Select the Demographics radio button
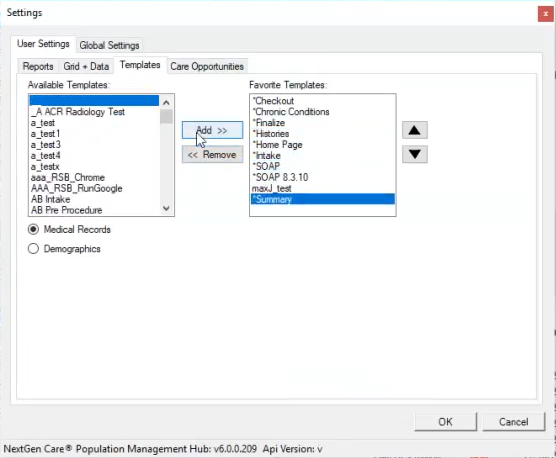 [x=33, y=248]
